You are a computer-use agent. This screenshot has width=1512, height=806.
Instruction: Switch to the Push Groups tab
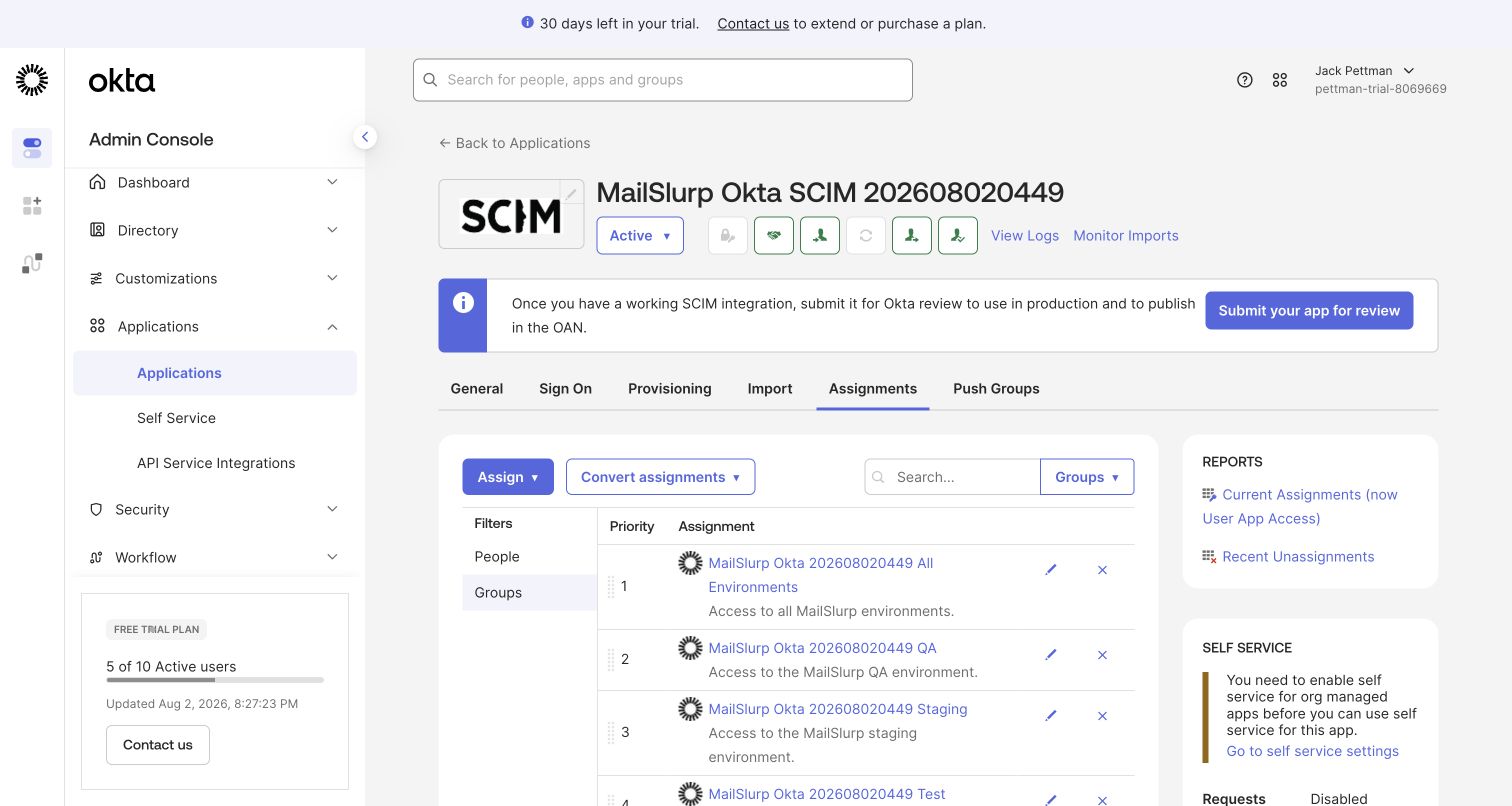pyautogui.click(x=996, y=388)
